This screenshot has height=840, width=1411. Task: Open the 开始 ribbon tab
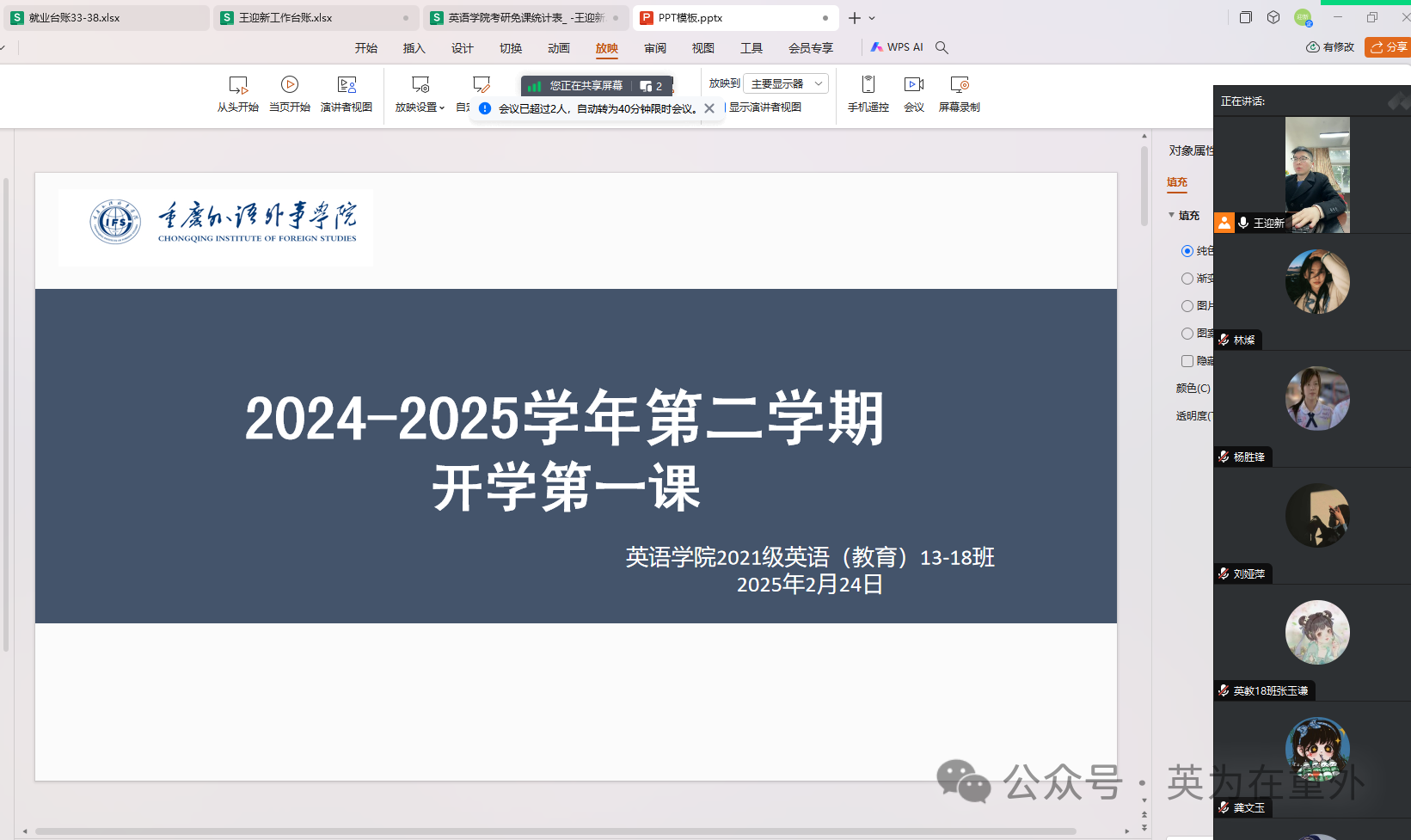point(366,48)
